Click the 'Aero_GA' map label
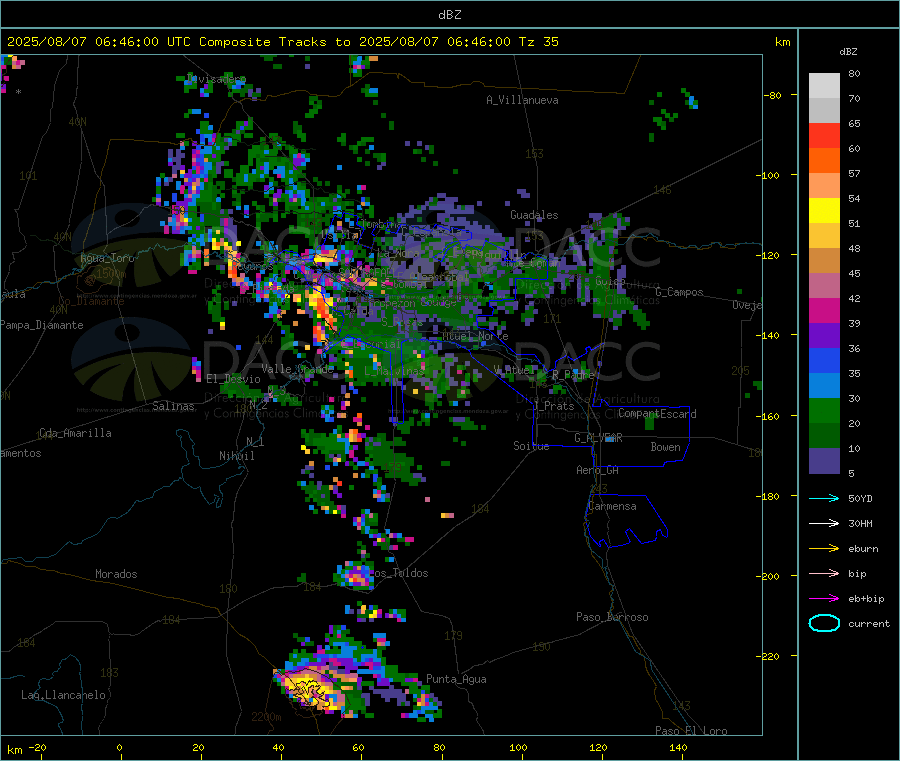The height and width of the screenshot is (761, 900). pyautogui.click(x=597, y=470)
